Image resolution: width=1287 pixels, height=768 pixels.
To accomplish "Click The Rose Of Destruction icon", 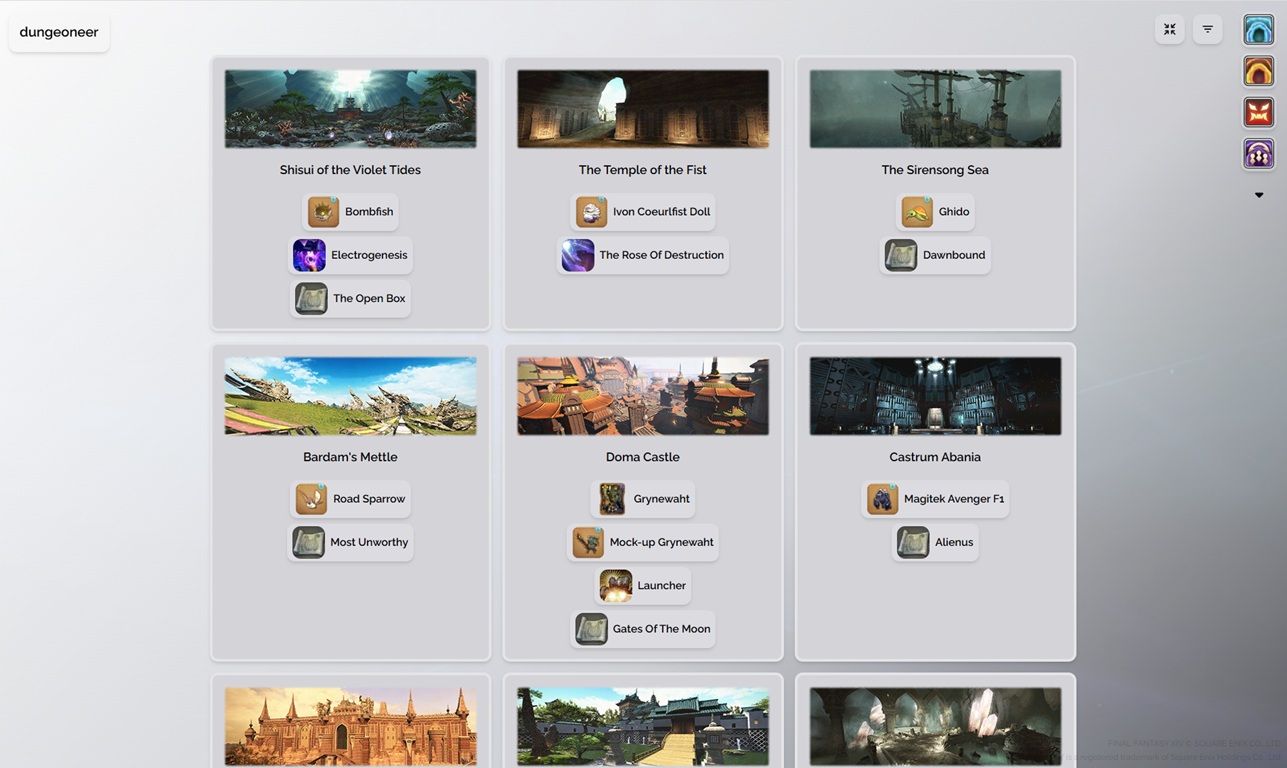I will [578, 255].
